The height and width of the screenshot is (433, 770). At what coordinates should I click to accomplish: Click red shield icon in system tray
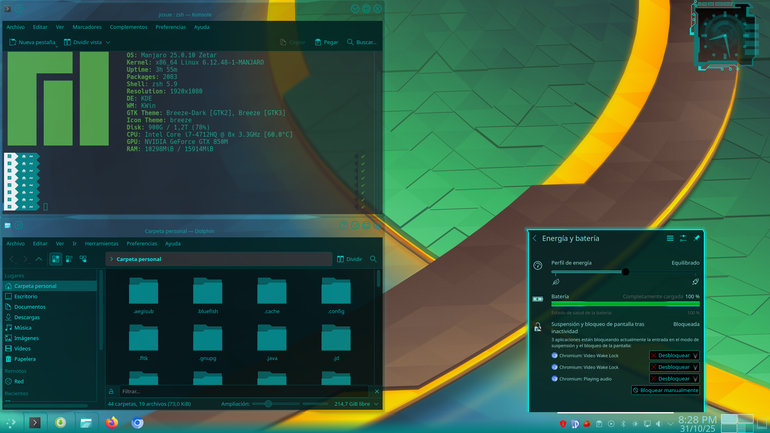click(563, 424)
